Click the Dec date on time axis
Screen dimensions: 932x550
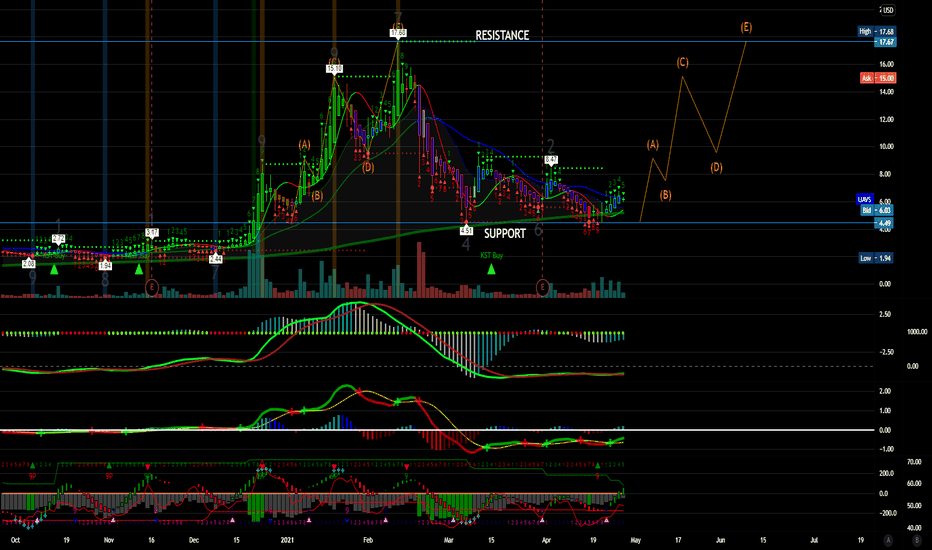[x=194, y=540]
